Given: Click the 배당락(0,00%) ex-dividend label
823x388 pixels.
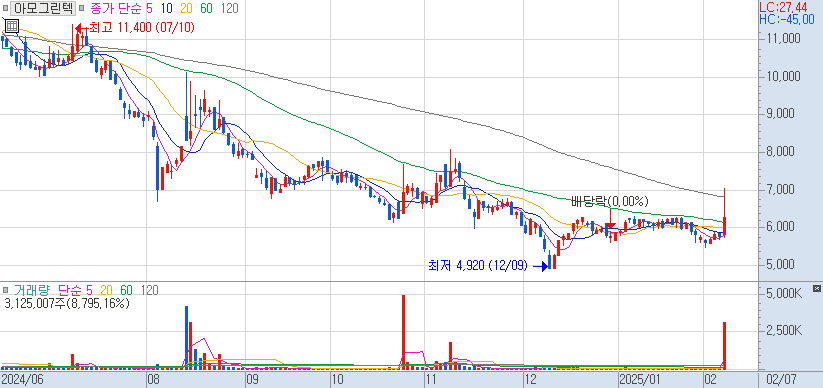Looking at the screenshot, I should coord(610,201).
